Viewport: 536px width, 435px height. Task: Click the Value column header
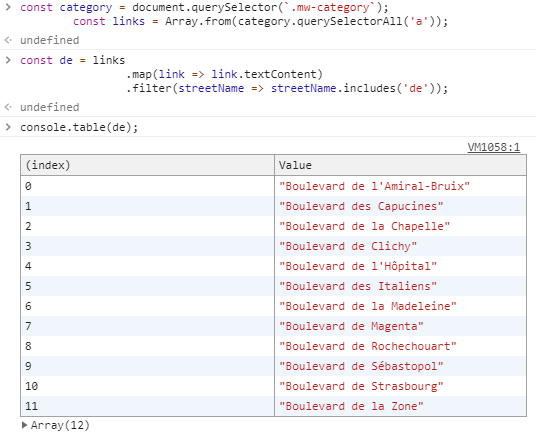(x=400, y=165)
